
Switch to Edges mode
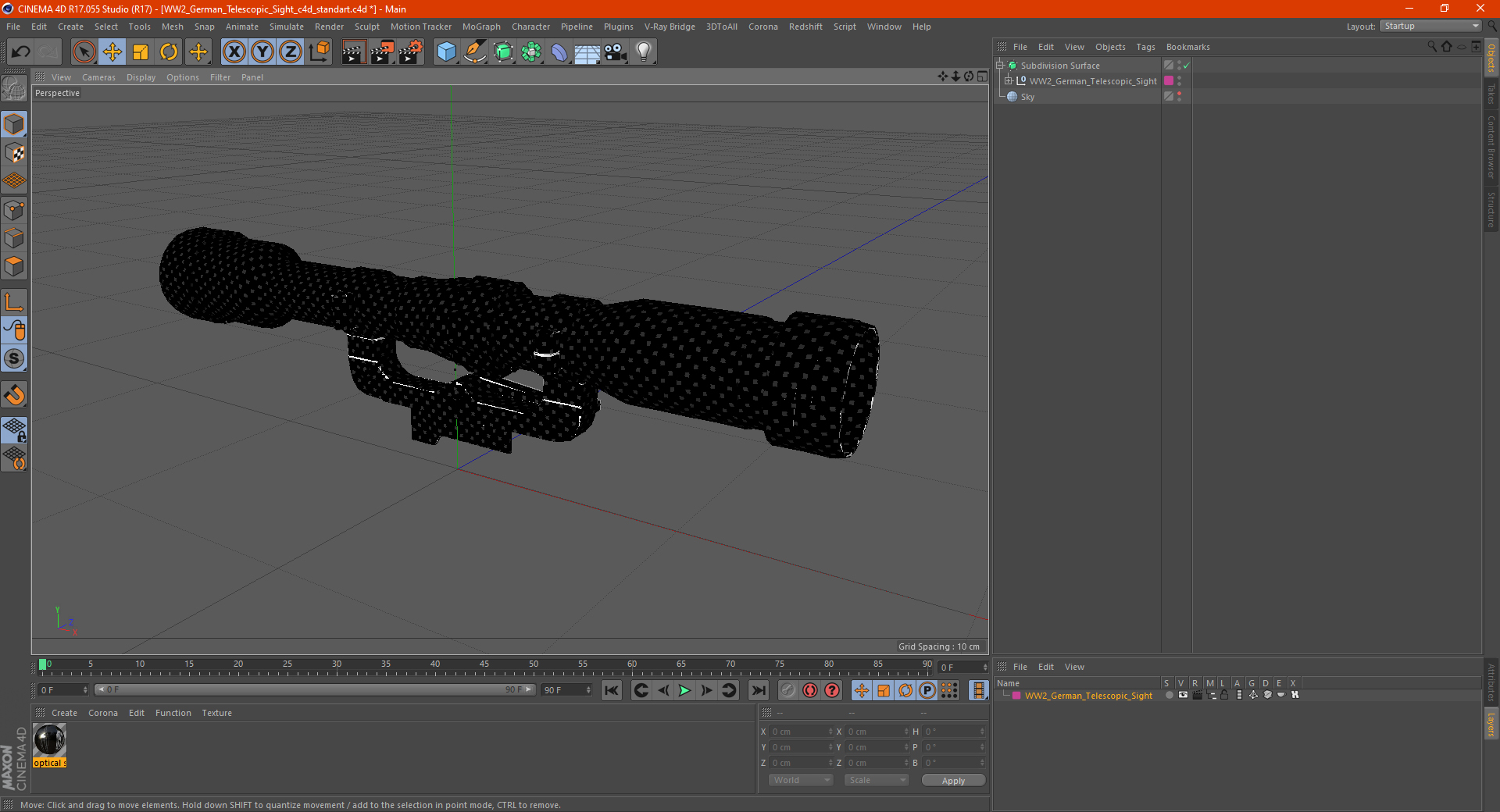click(x=15, y=238)
